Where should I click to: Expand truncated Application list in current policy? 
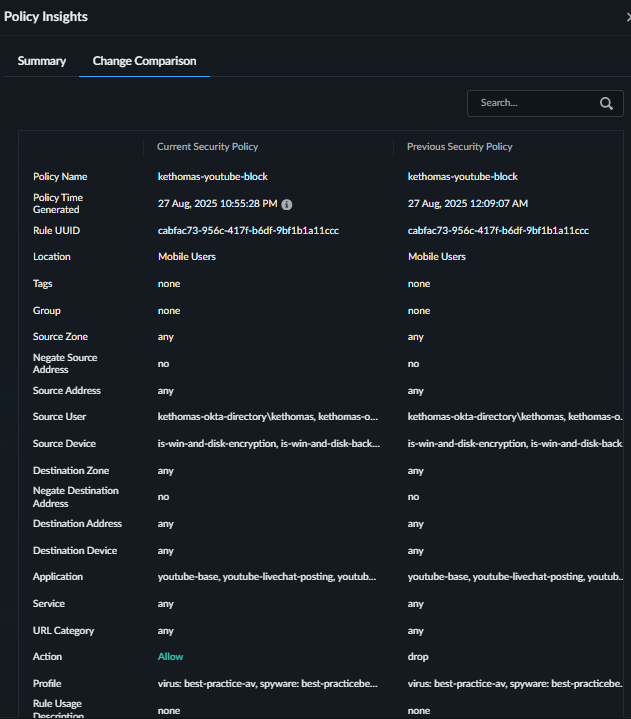[x=268, y=577]
